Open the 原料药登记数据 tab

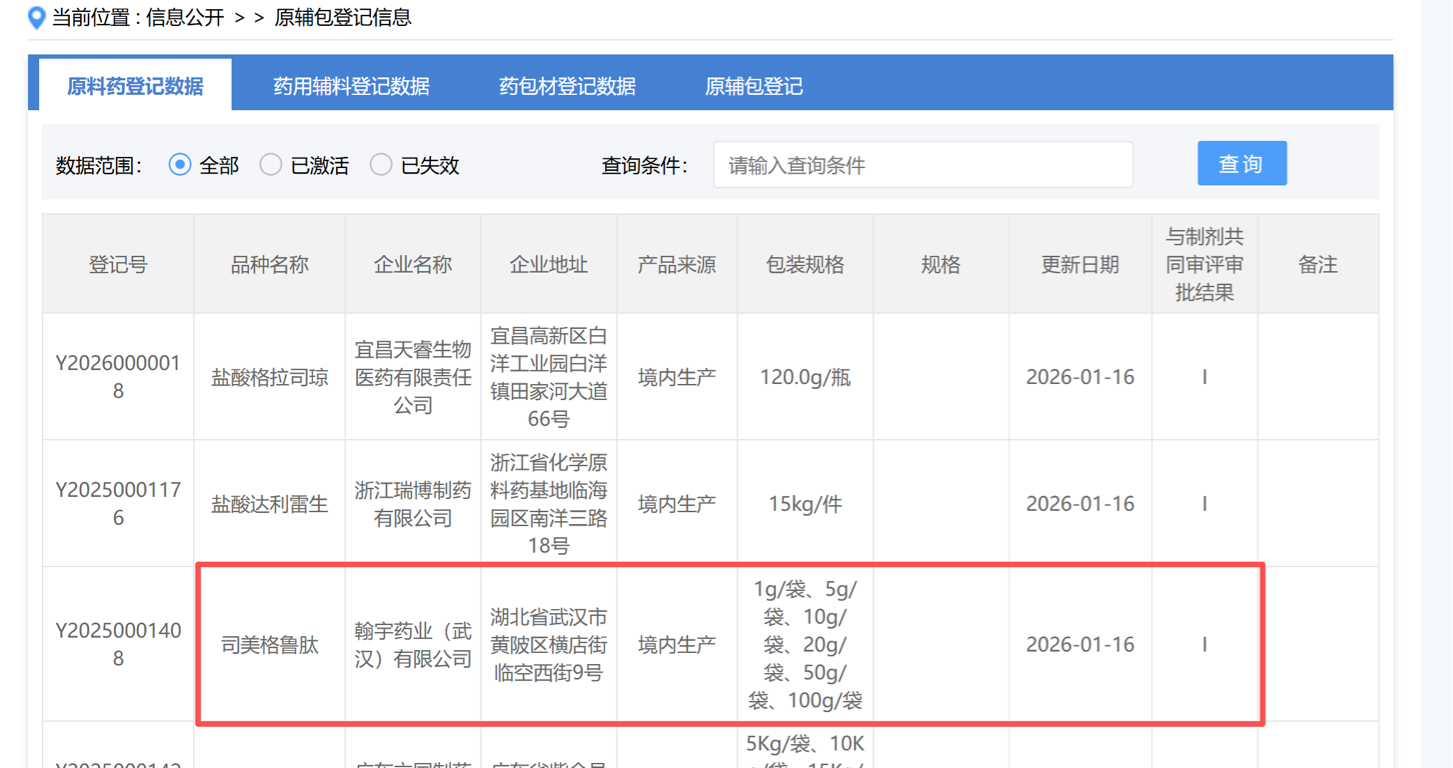(135, 86)
